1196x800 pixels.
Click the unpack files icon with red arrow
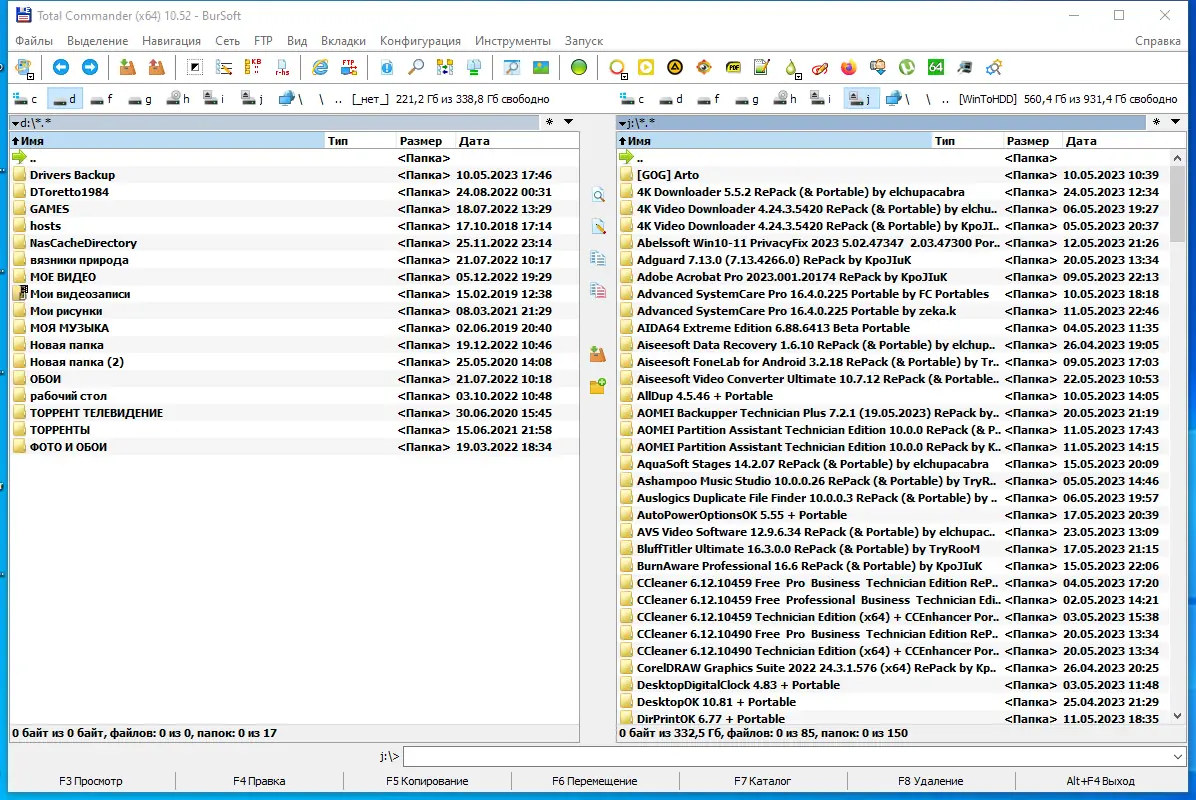[x=156, y=67]
